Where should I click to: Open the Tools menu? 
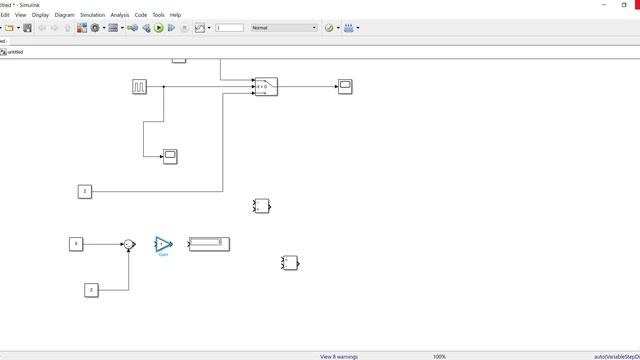click(158, 15)
